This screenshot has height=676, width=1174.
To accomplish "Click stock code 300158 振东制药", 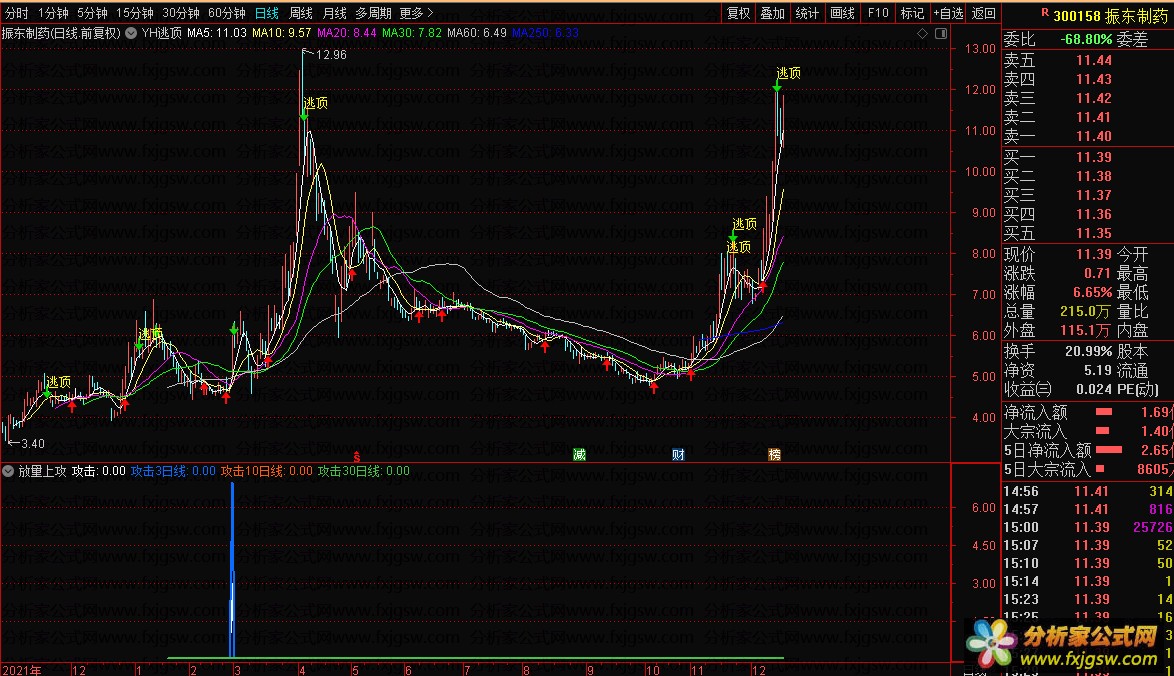I will point(1110,15).
